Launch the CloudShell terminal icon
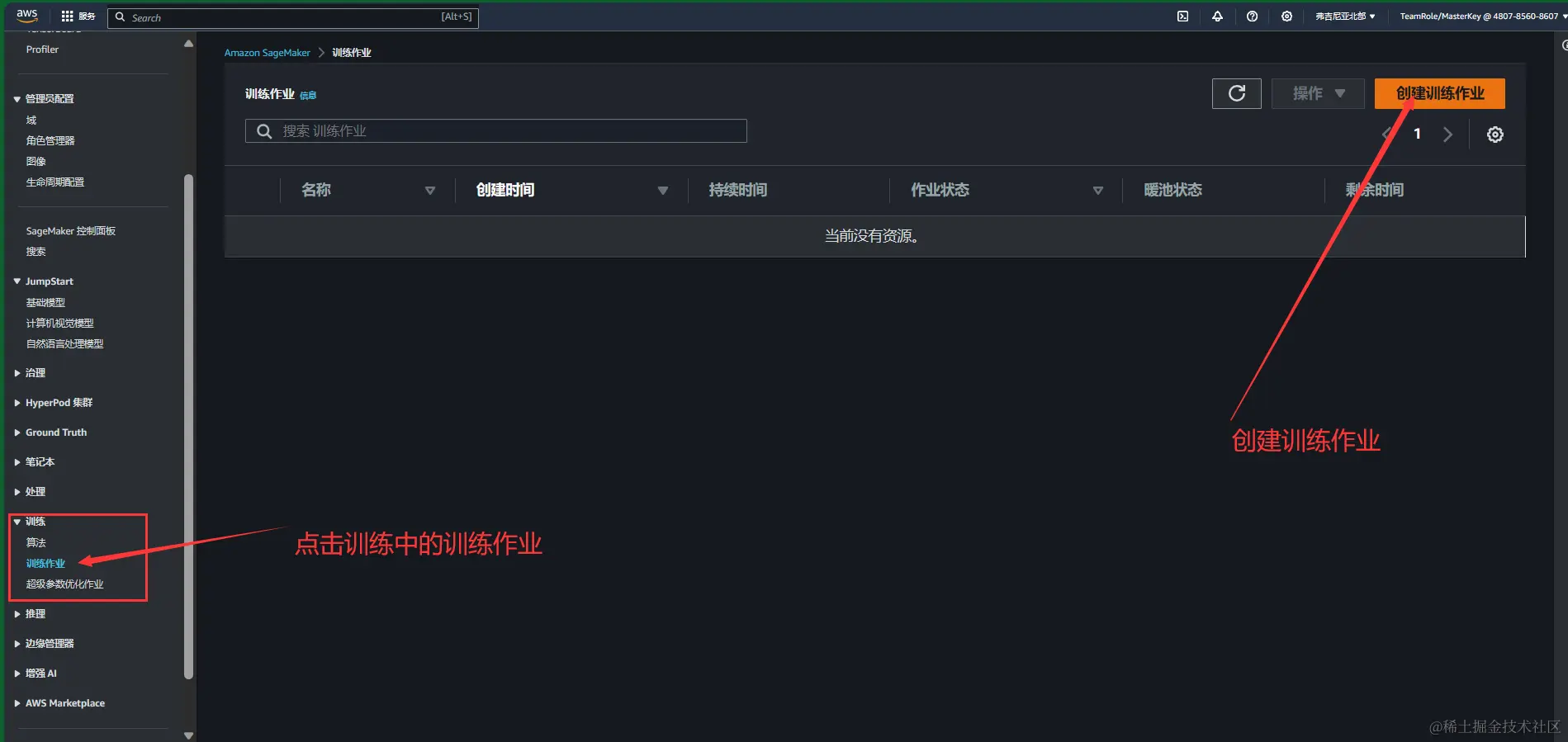 (1182, 17)
